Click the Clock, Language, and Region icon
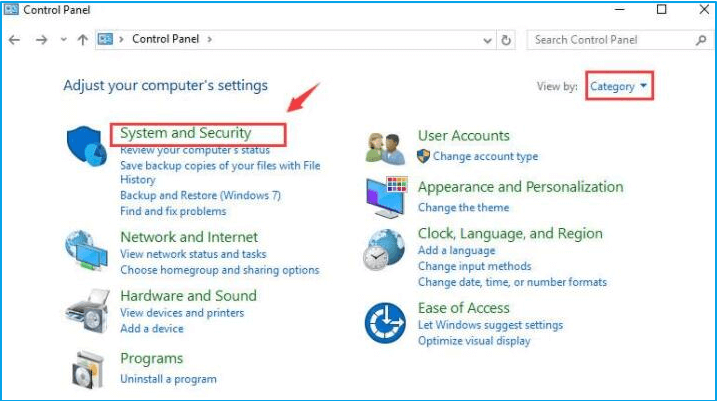 tap(385, 250)
